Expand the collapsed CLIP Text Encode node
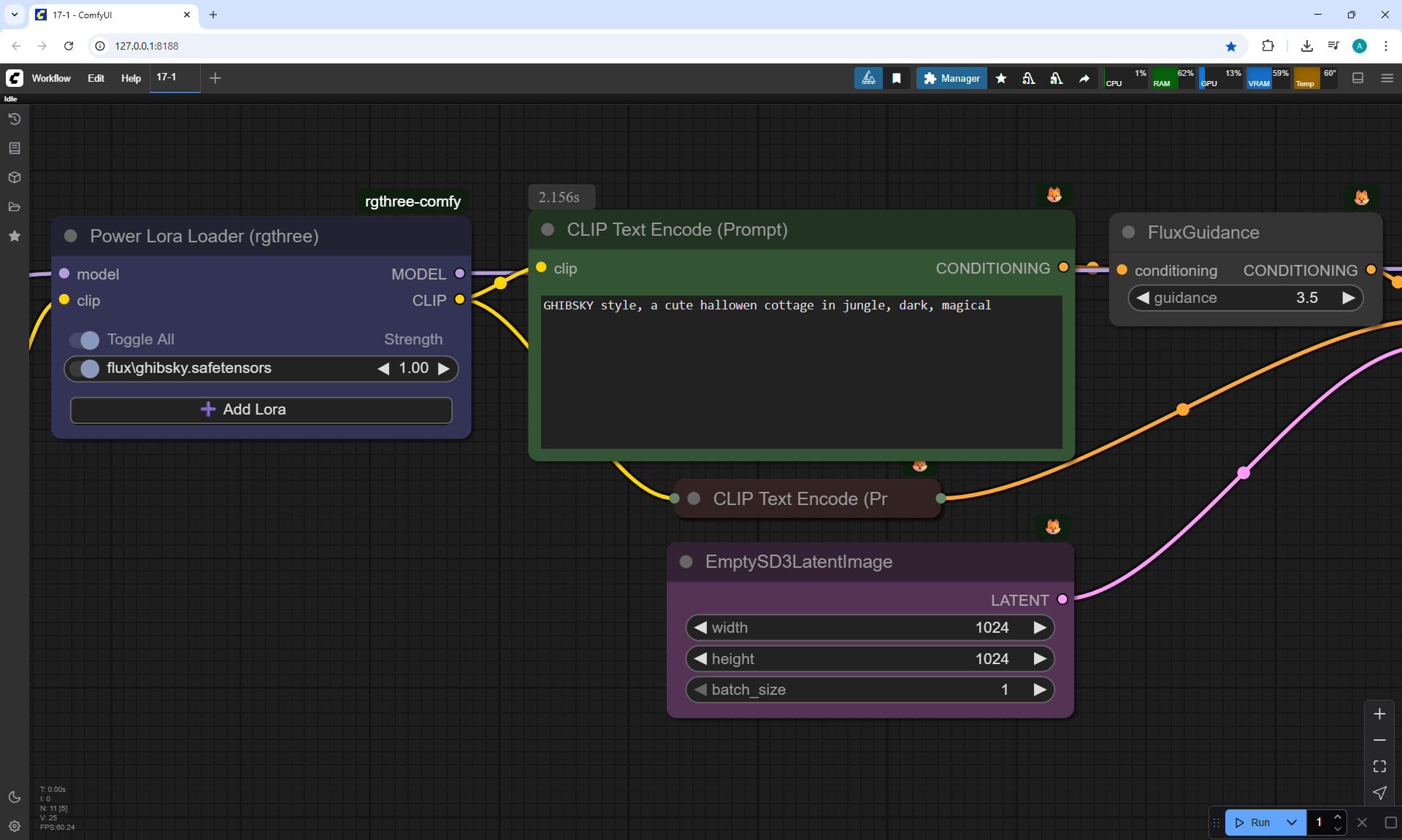1402x840 pixels. point(694,498)
